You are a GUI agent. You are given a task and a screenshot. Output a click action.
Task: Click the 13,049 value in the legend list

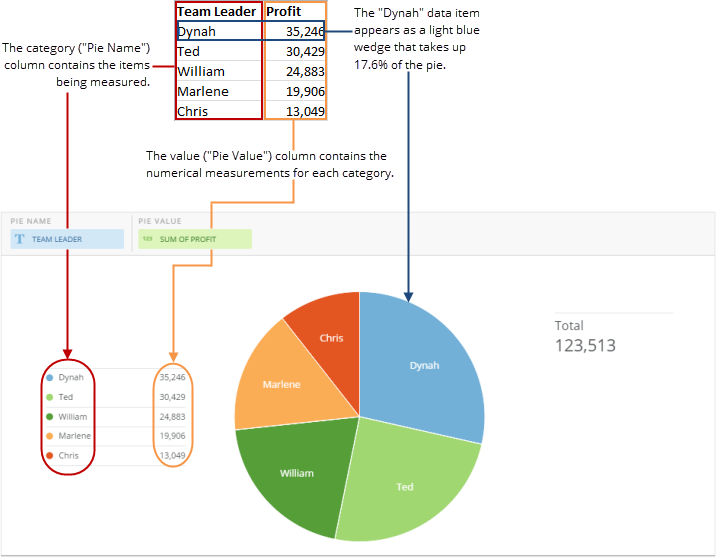coord(173,455)
